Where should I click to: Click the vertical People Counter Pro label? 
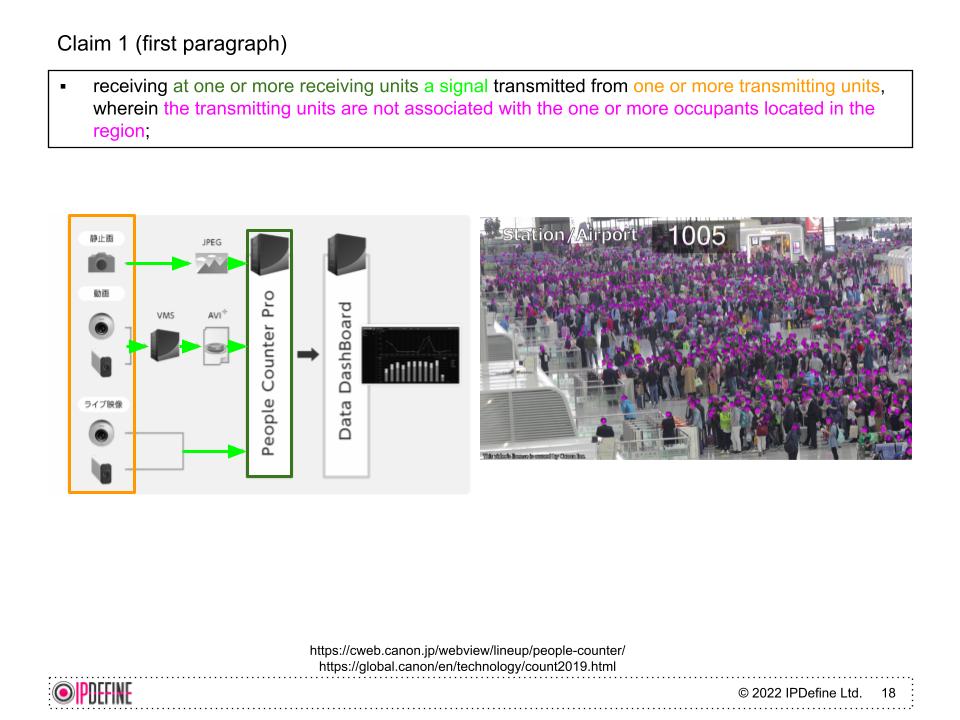point(268,373)
